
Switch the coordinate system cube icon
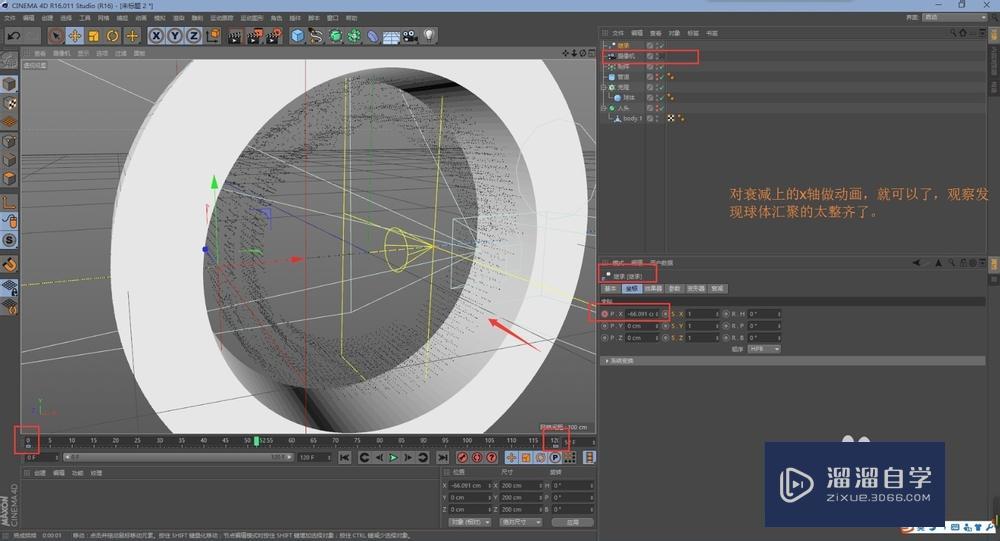point(213,35)
